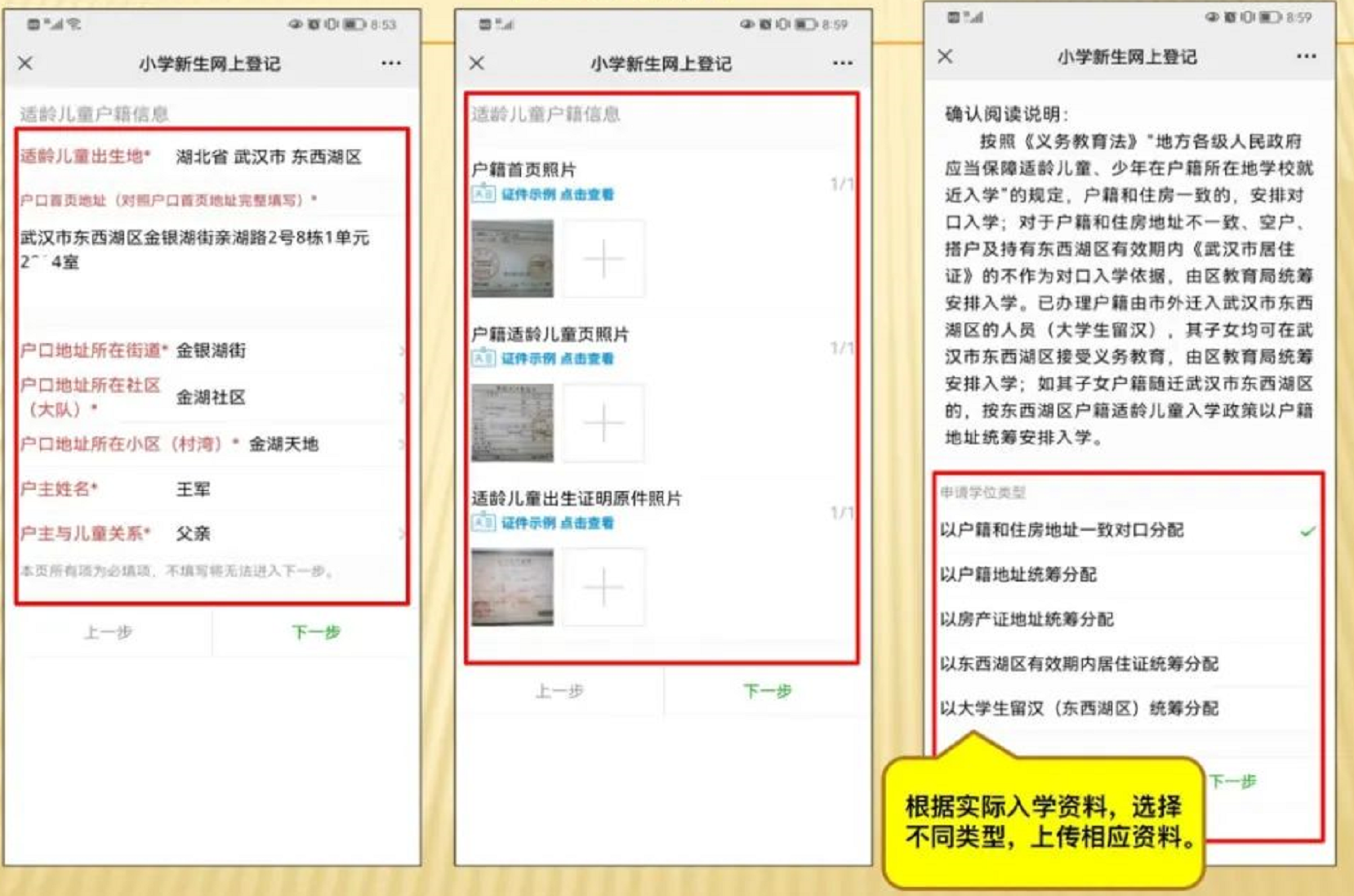Click the 适龄儿童户籍信息 heading on the left phone
The image size is (1354, 896).
click(94, 114)
